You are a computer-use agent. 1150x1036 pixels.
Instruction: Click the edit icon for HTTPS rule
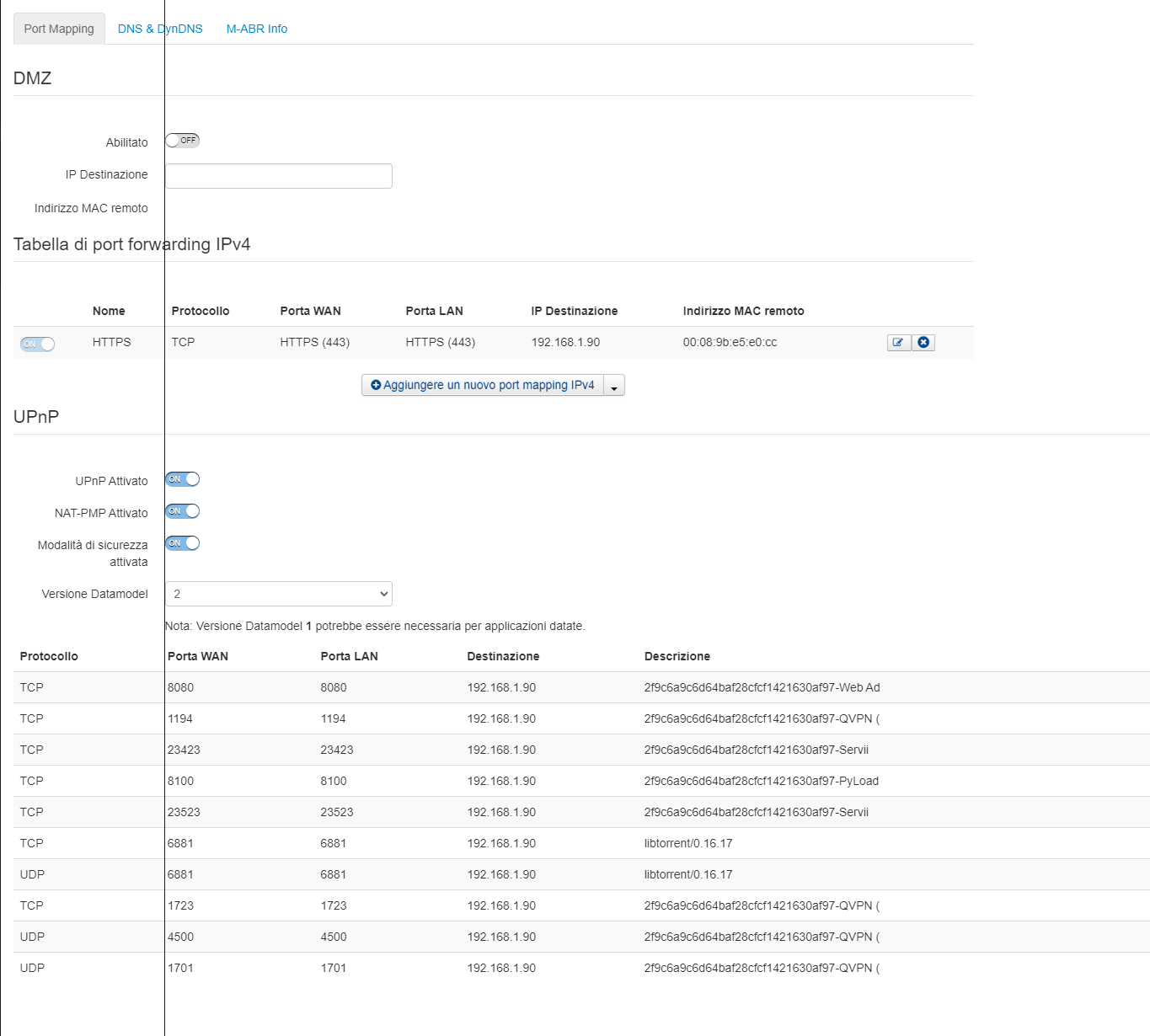[x=898, y=343]
